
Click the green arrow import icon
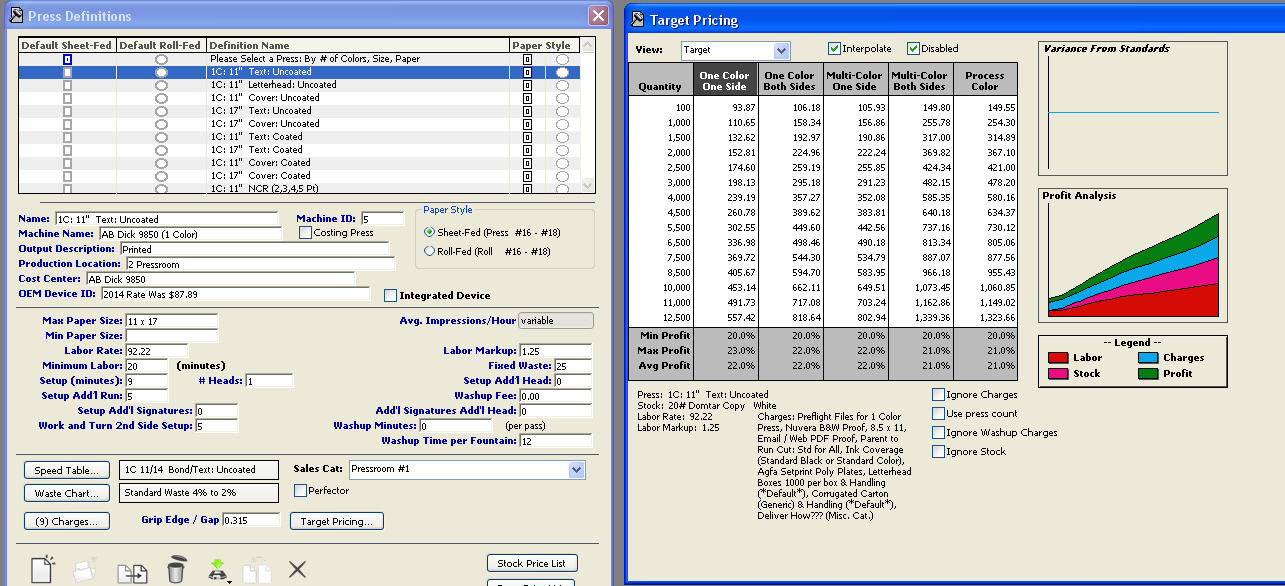216,570
